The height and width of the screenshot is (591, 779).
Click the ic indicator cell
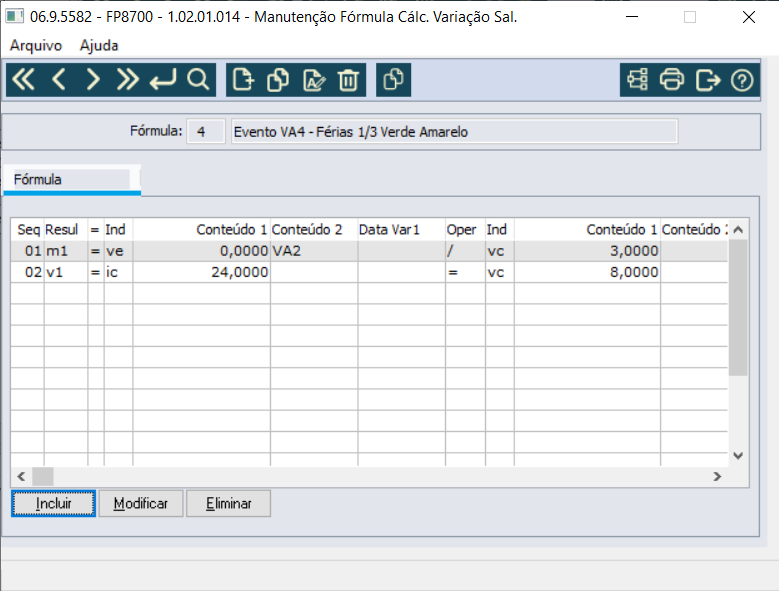tap(118, 272)
